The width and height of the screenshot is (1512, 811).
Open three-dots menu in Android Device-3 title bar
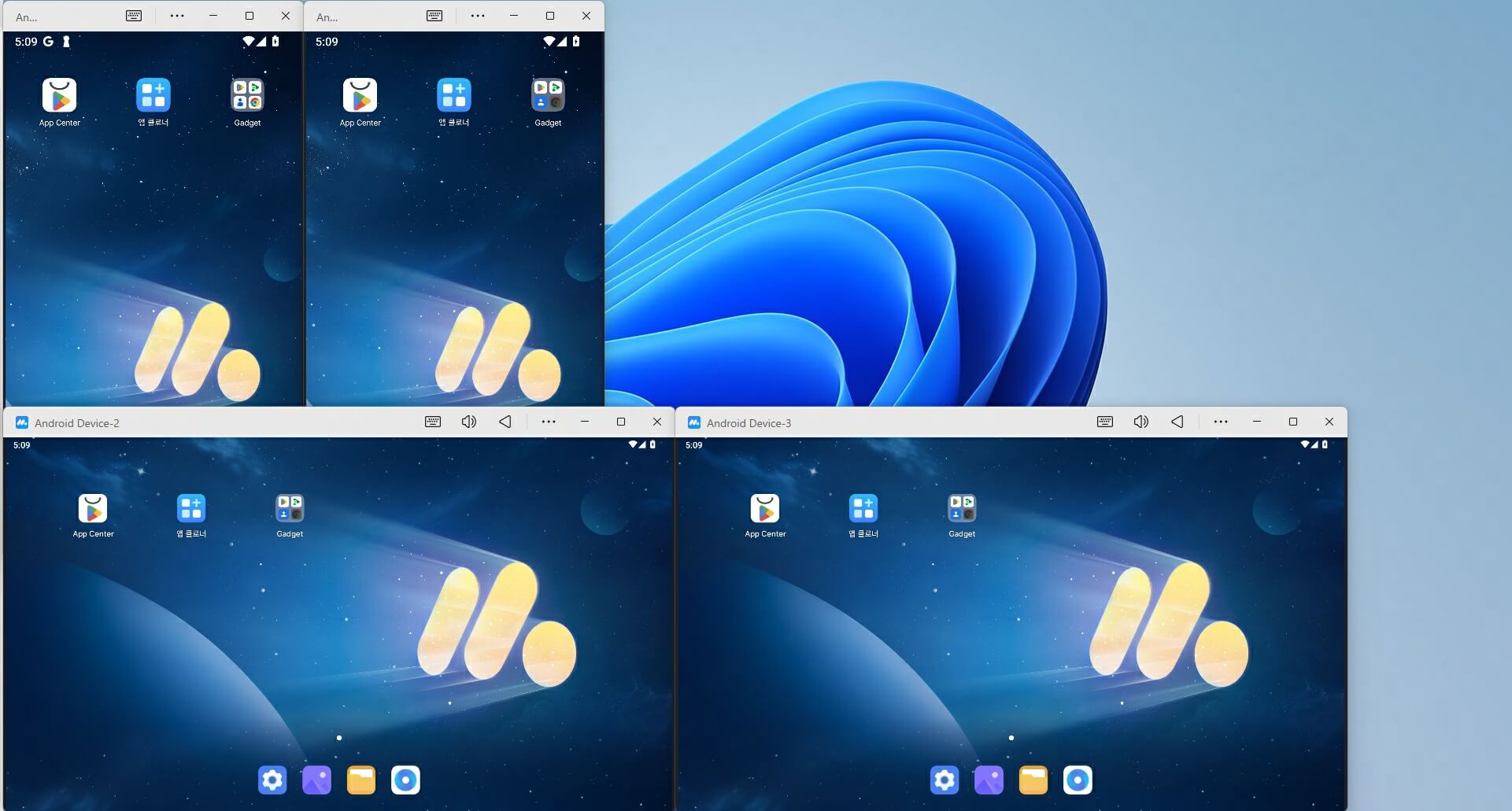(x=1221, y=422)
